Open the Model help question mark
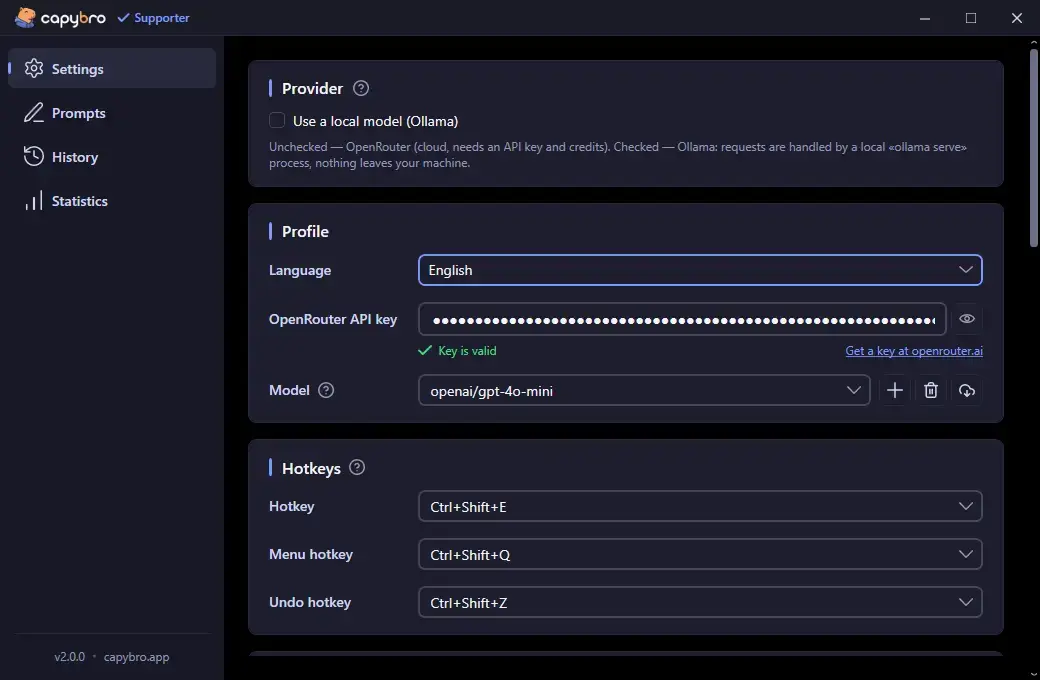1040x680 pixels. tap(326, 390)
